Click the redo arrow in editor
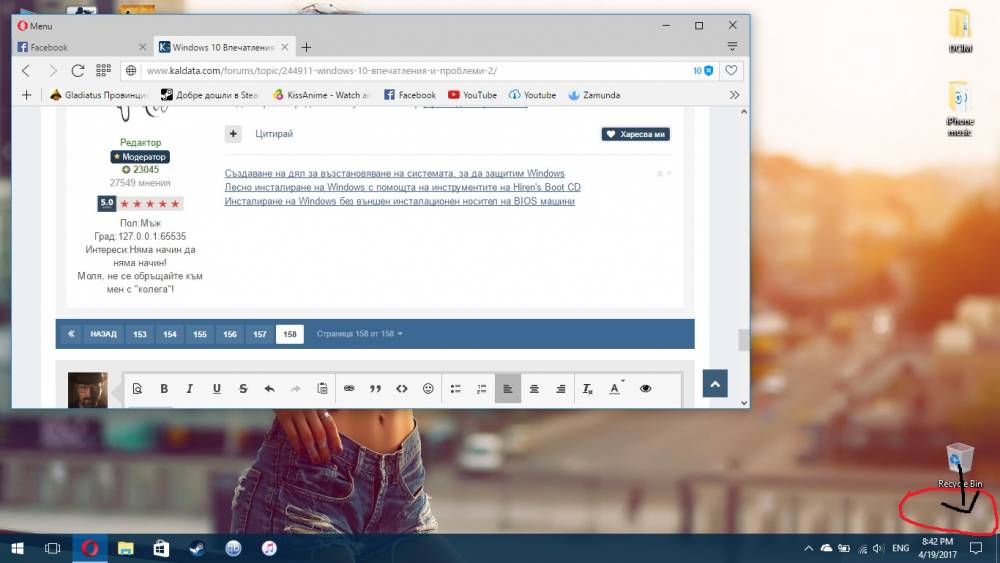 click(x=295, y=388)
